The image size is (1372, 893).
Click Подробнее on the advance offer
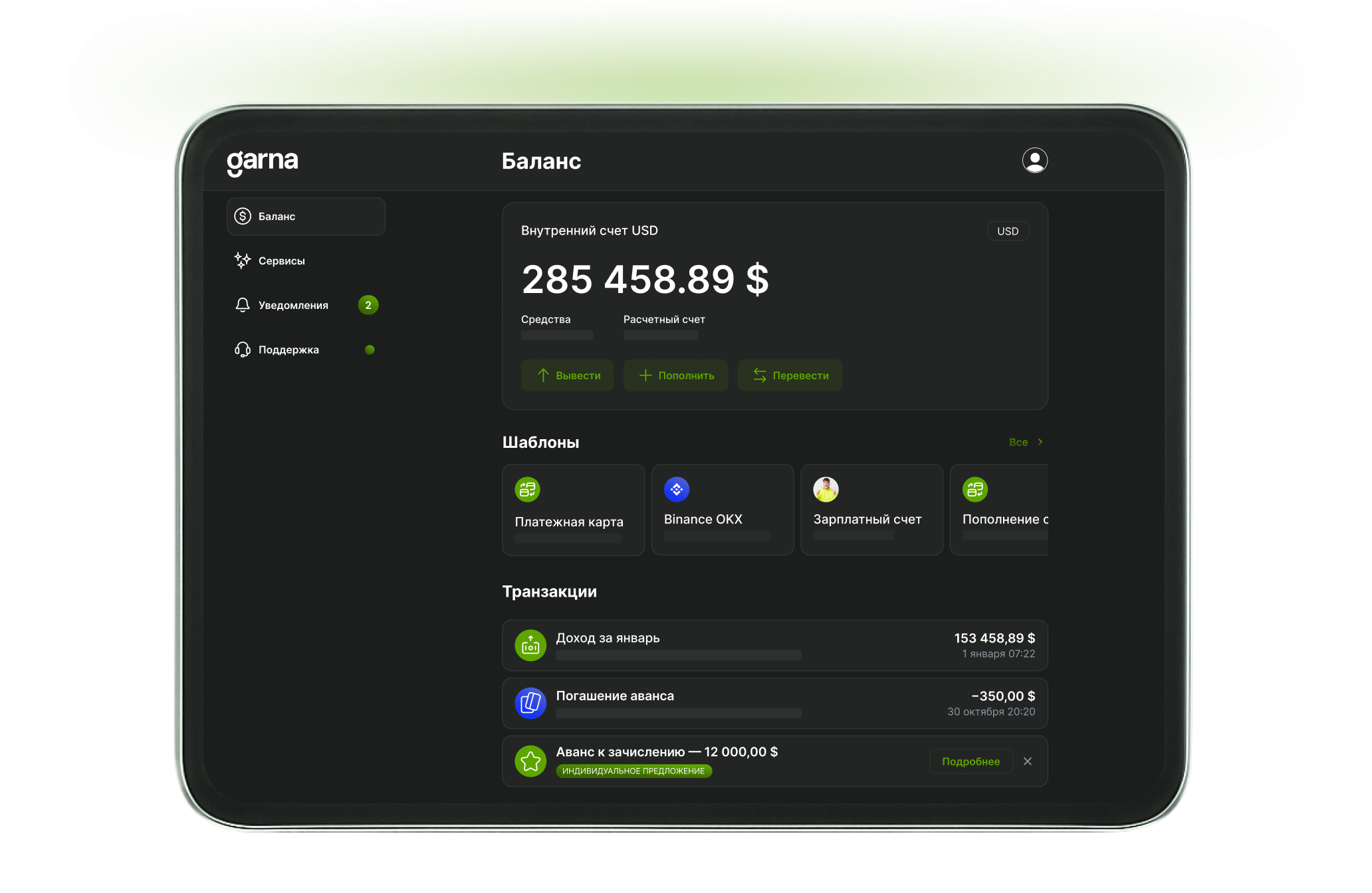click(x=971, y=761)
